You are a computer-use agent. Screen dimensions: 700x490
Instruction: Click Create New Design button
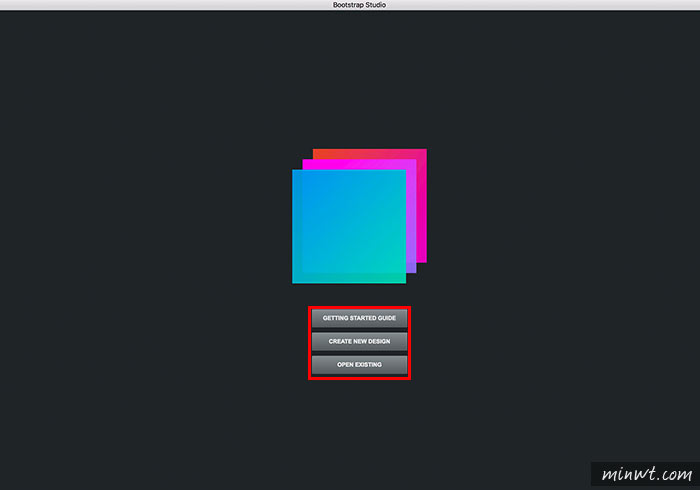point(359,341)
